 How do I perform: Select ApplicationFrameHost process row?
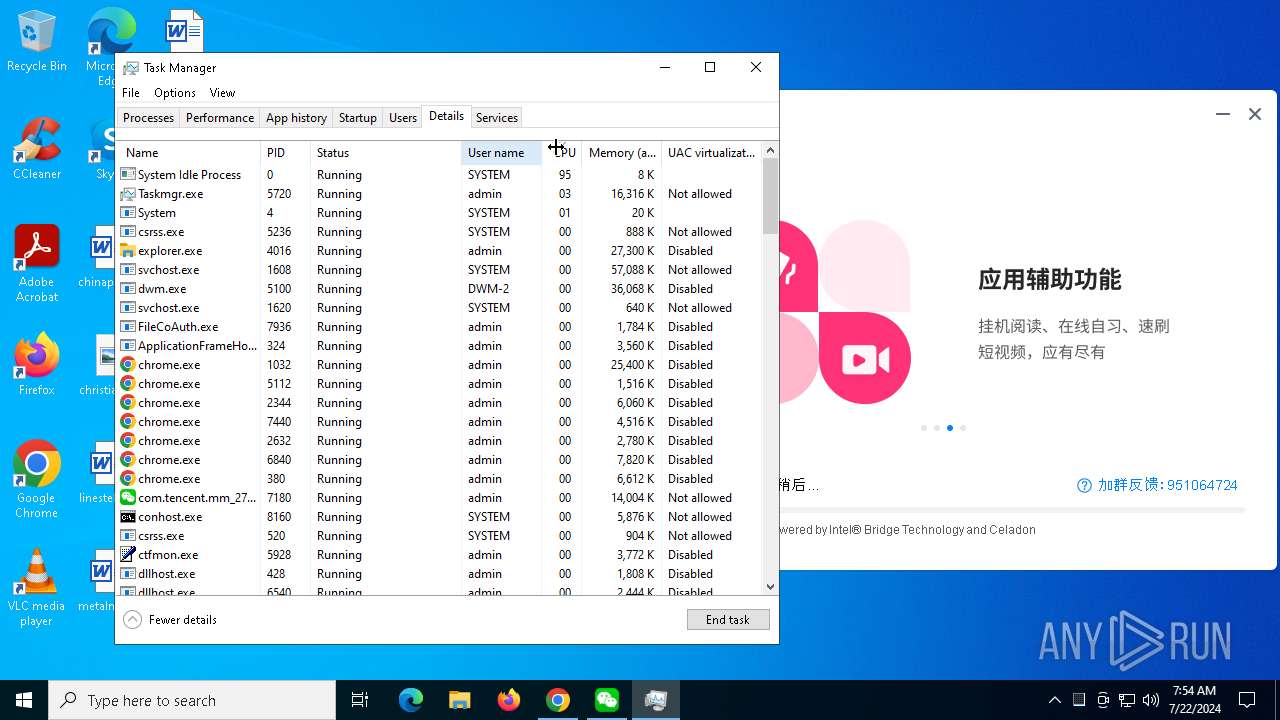point(438,346)
